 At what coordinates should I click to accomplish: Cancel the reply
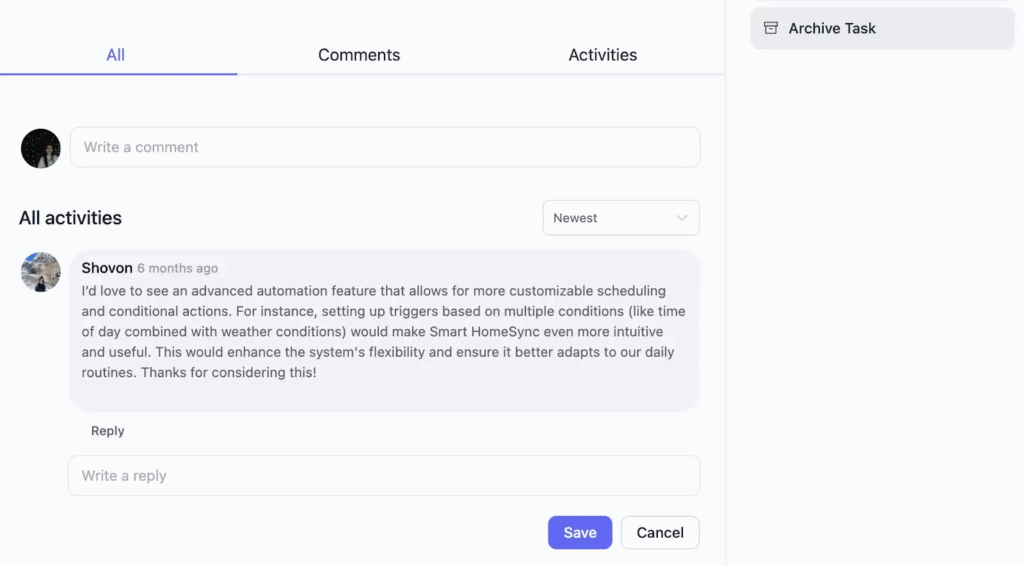point(660,533)
